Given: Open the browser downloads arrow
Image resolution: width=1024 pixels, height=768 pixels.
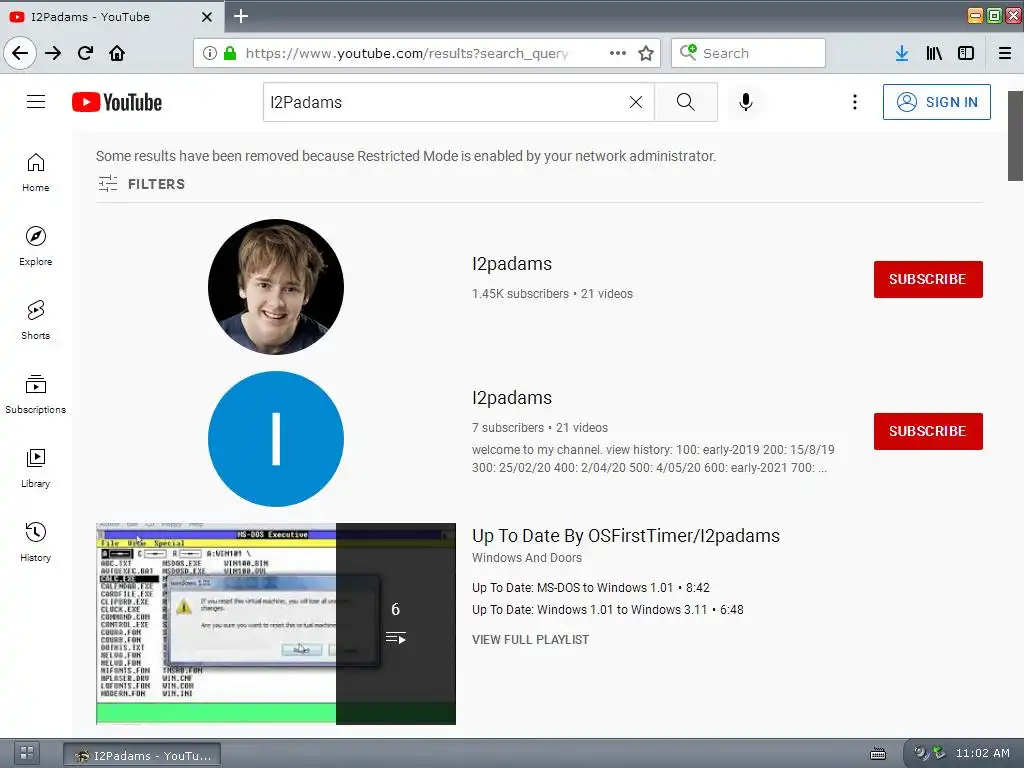Looking at the screenshot, I should 902,53.
